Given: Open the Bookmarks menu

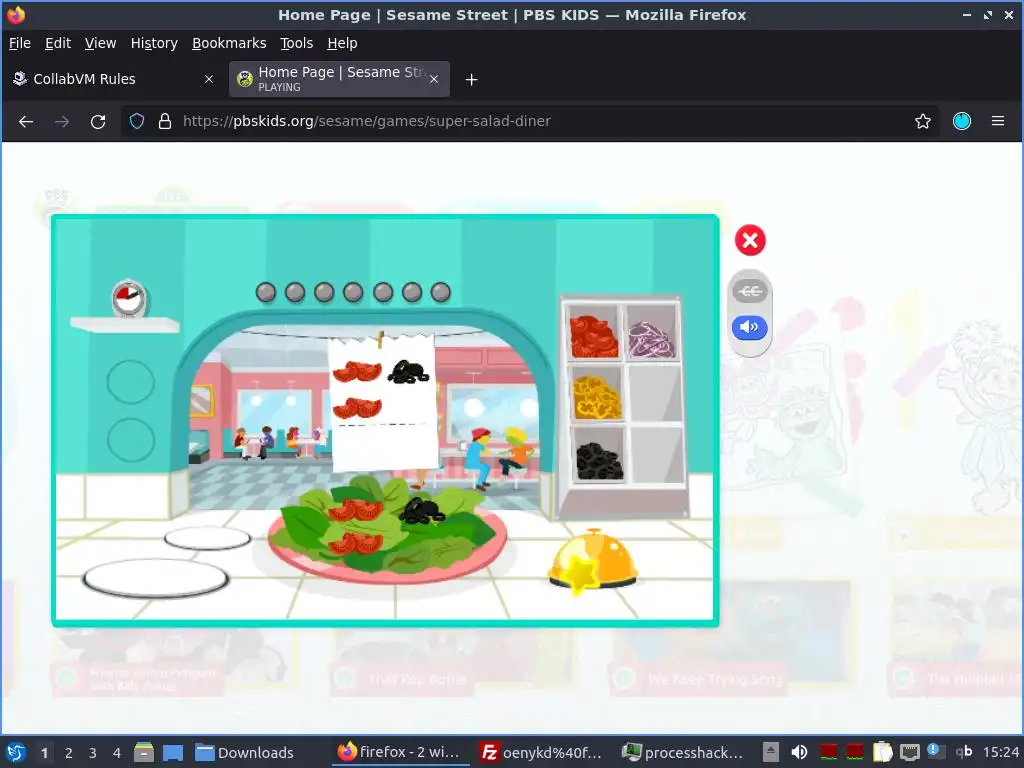Looking at the screenshot, I should tap(229, 43).
